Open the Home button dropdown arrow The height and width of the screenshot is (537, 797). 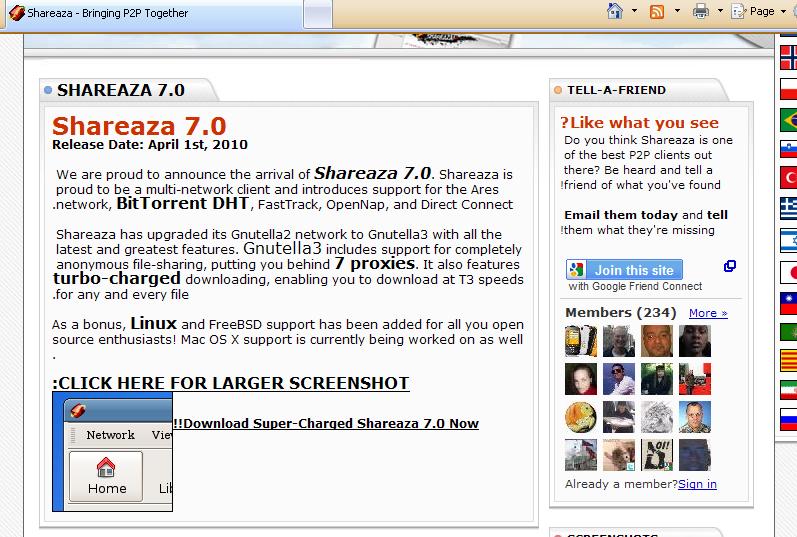tap(634, 11)
